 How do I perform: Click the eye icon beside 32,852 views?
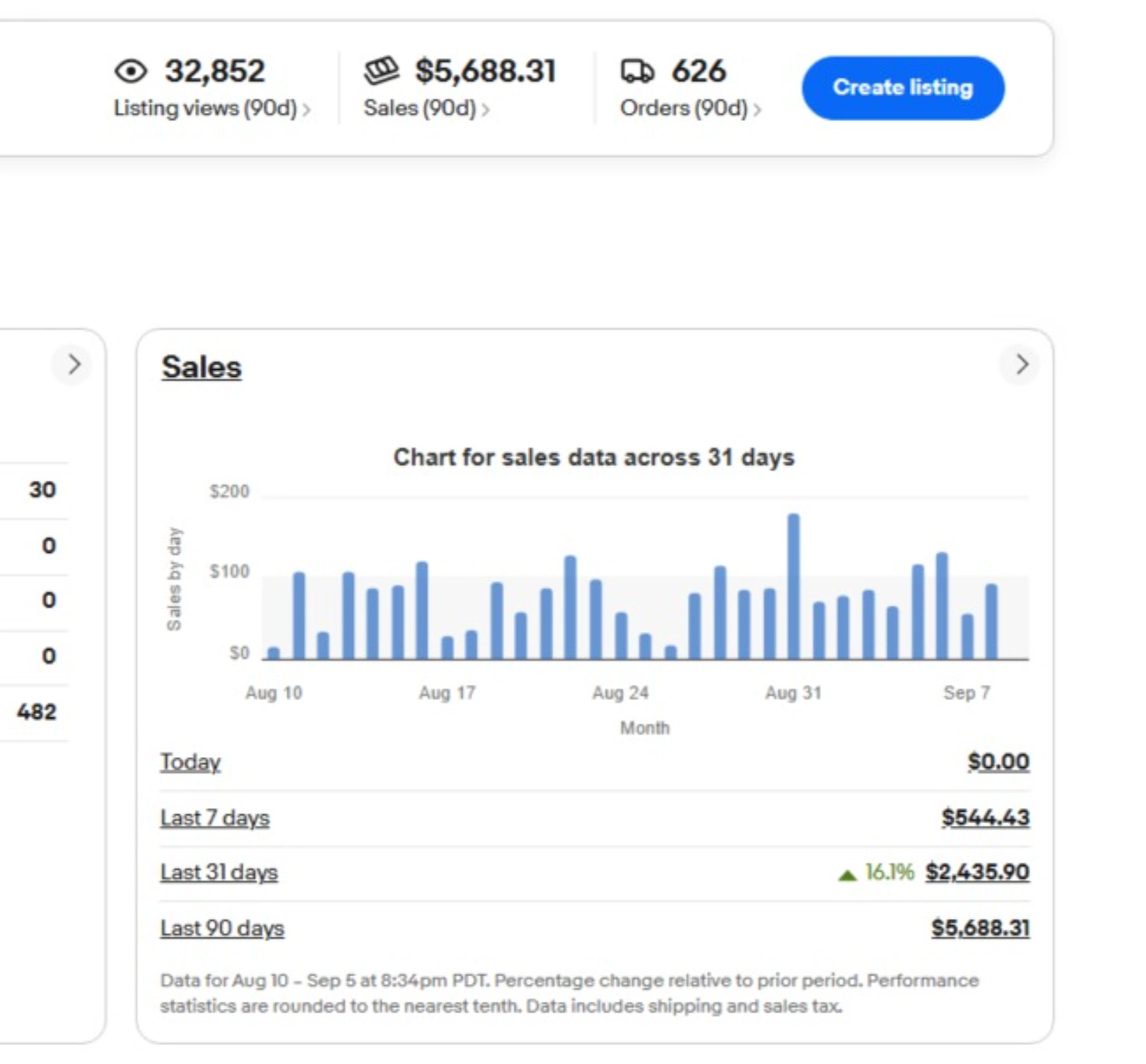tap(131, 71)
